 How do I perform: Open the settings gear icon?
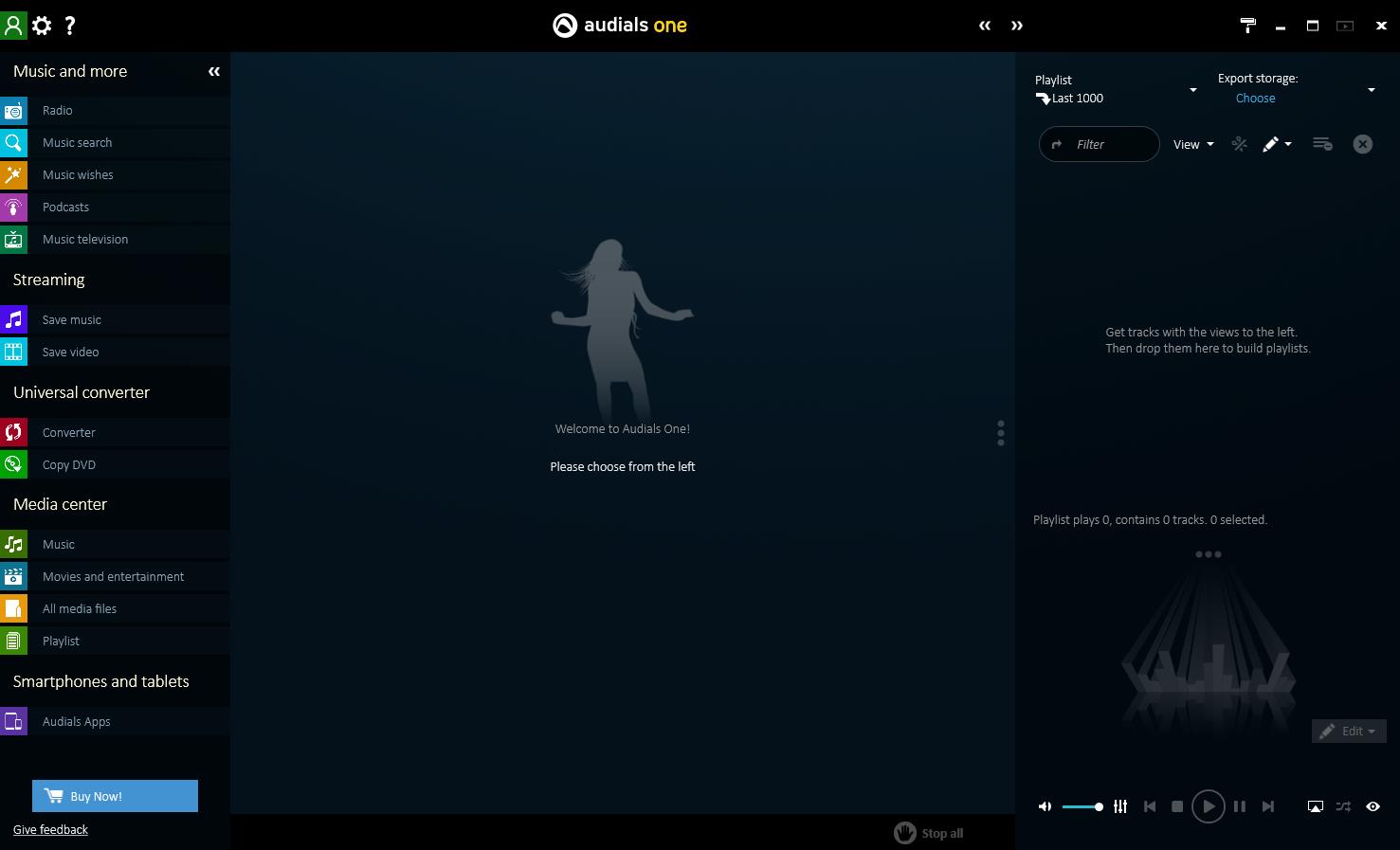click(42, 26)
